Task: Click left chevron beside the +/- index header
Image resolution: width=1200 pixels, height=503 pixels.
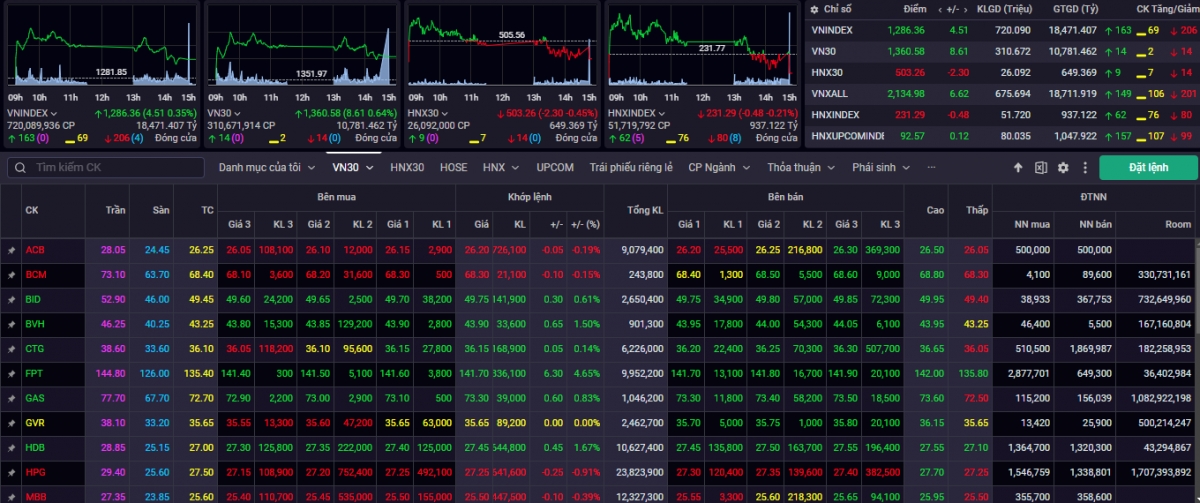Action: tap(940, 9)
